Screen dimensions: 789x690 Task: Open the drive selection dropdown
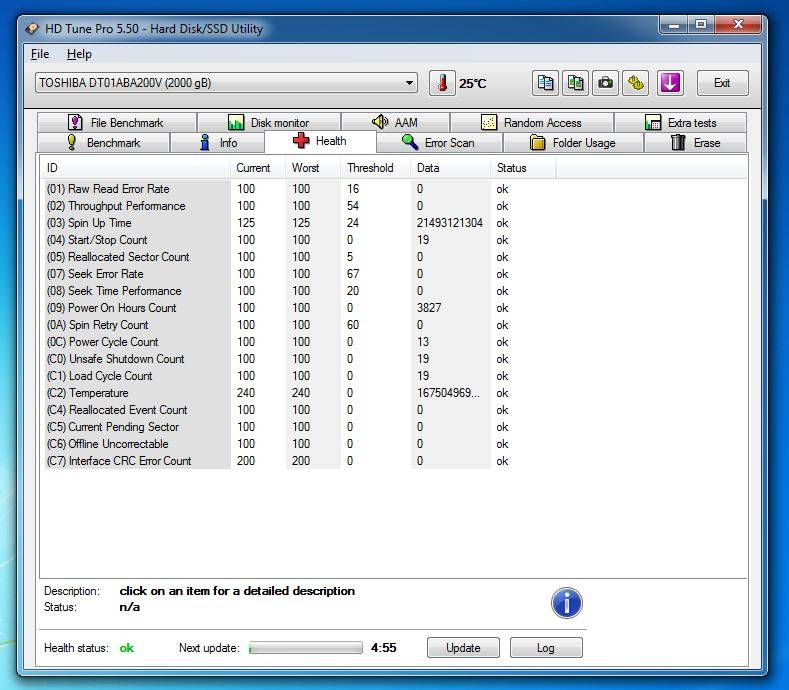click(x=226, y=83)
